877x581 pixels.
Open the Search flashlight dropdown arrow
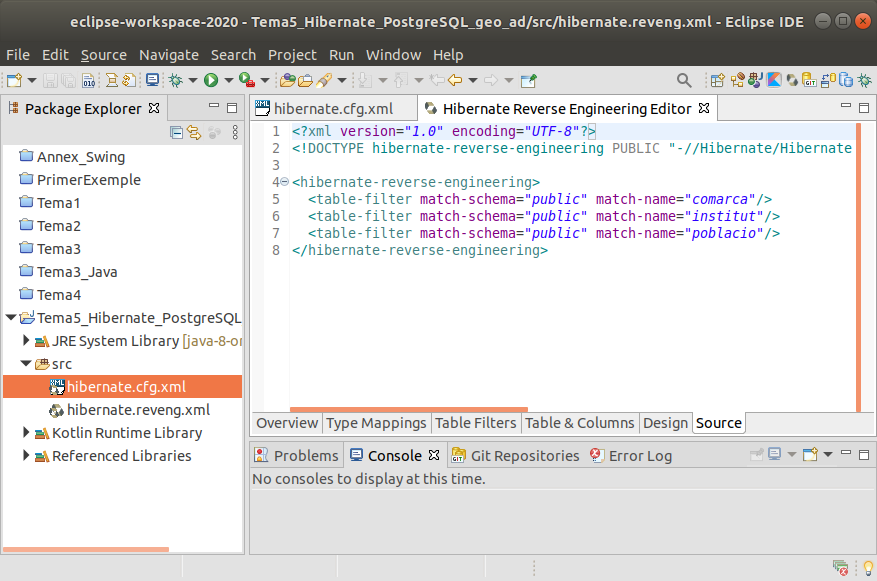(x=342, y=81)
